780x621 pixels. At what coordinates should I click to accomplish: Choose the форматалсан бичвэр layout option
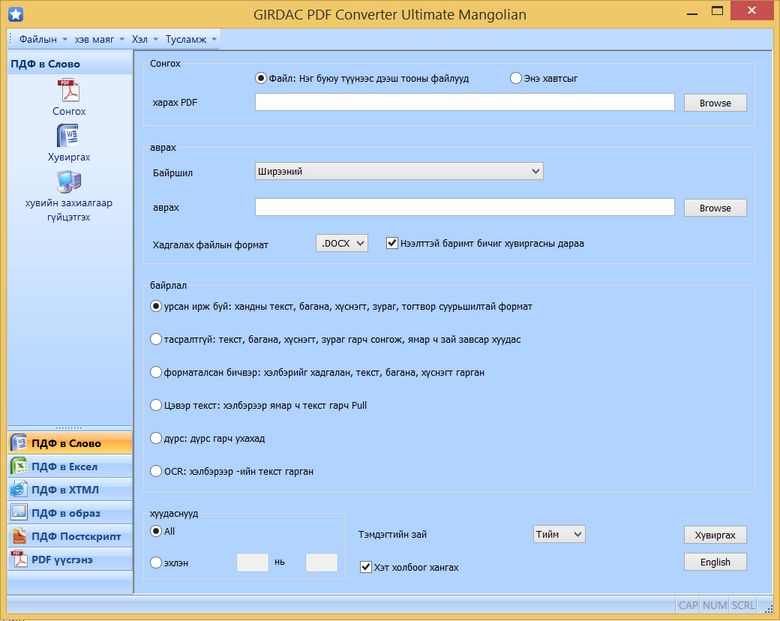(156, 372)
